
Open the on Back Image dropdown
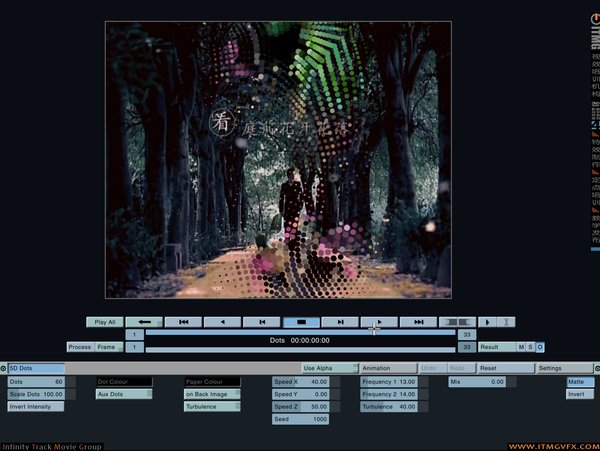point(212,394)
